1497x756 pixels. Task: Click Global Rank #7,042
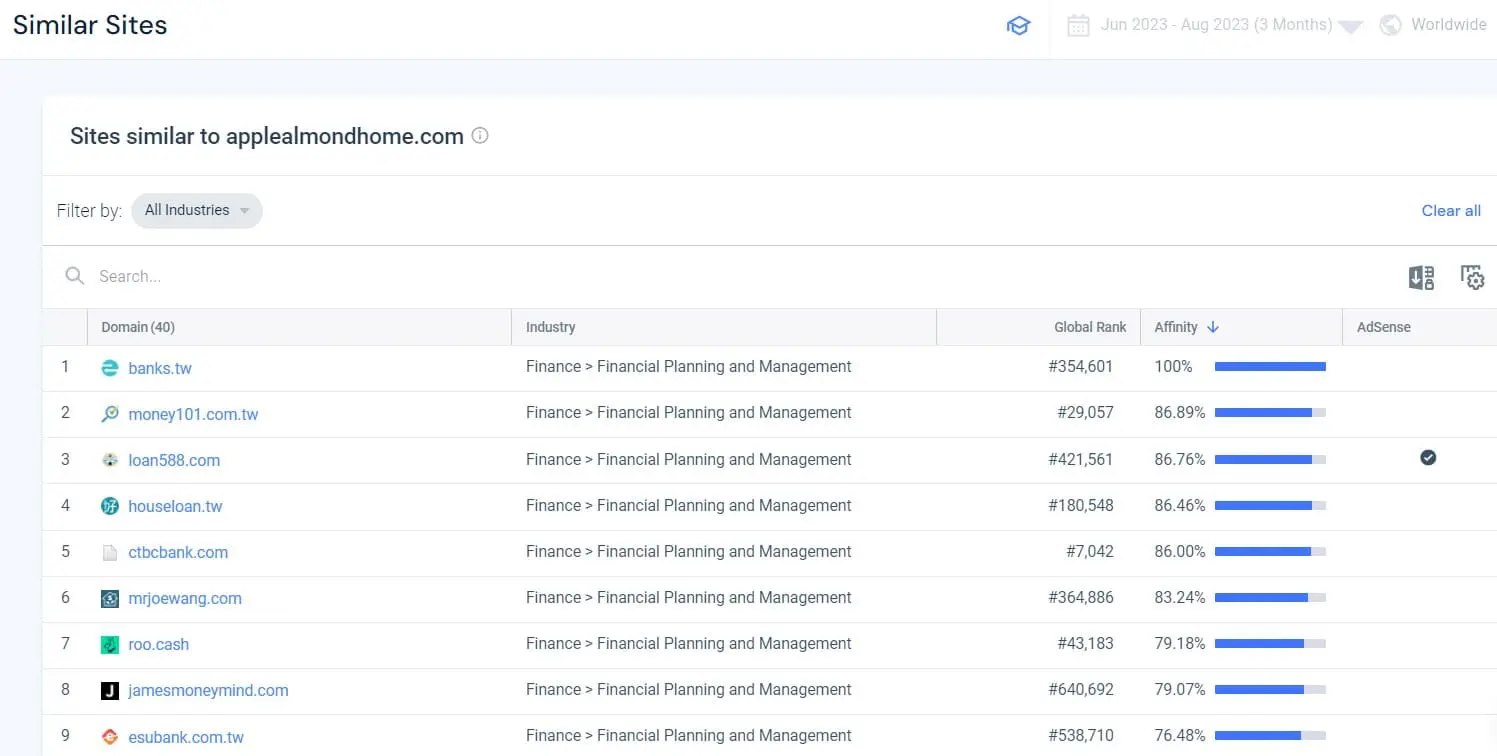point(1090,551)
